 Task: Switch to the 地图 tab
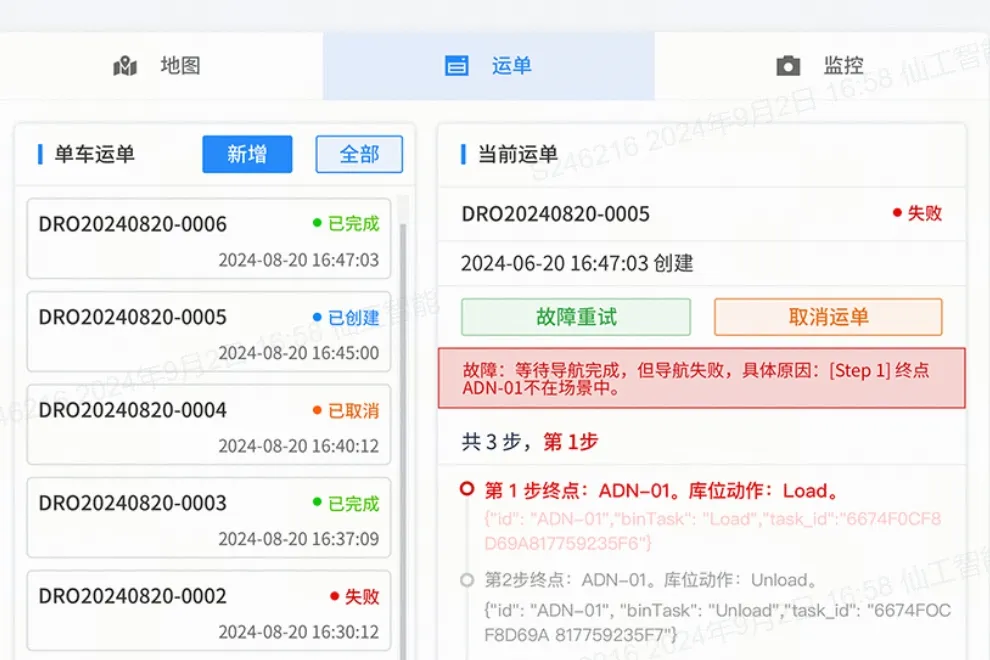pos(160,67)
